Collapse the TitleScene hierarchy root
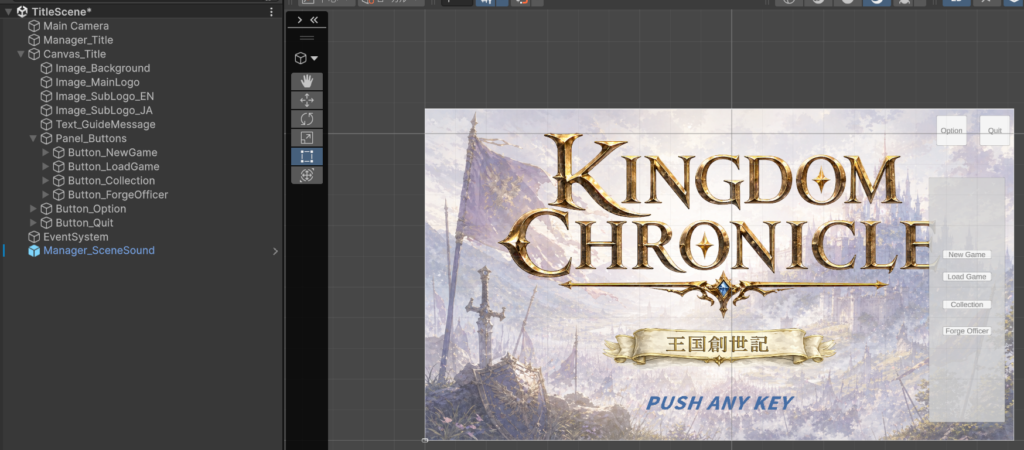This screenshot has height=450, width=1024. pos(8,12)
